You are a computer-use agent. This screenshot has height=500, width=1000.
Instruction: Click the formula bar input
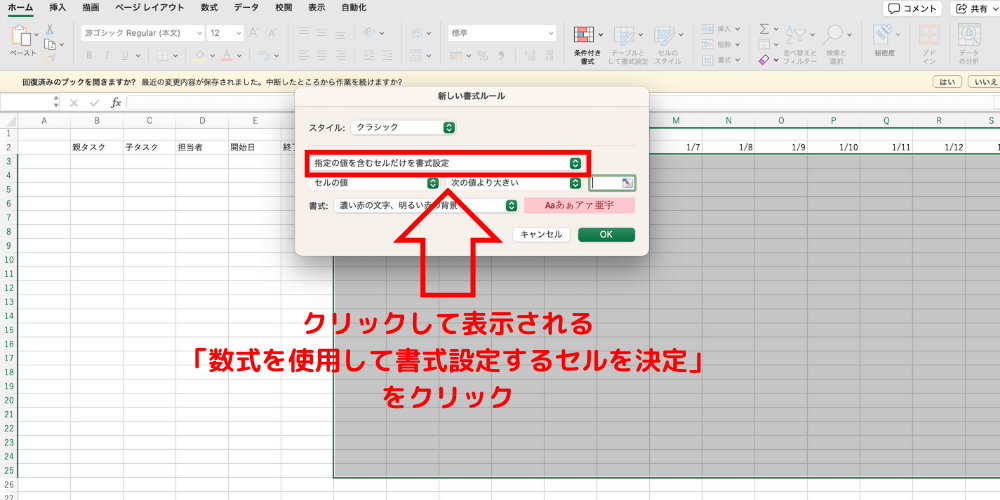pos(561,103)
